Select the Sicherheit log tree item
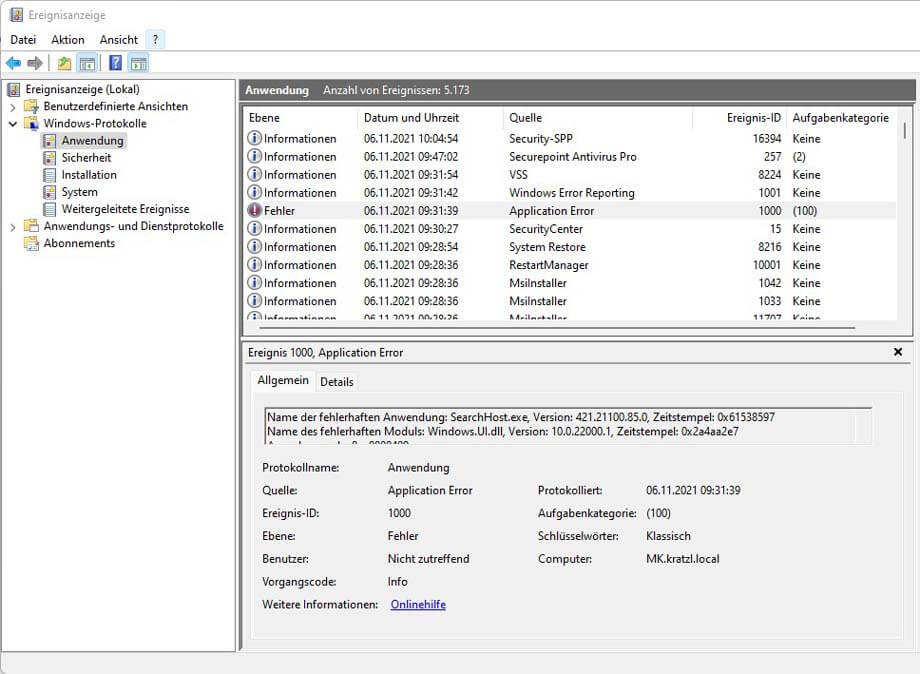This screenshot has height=674, width=920. coord(86,158)
